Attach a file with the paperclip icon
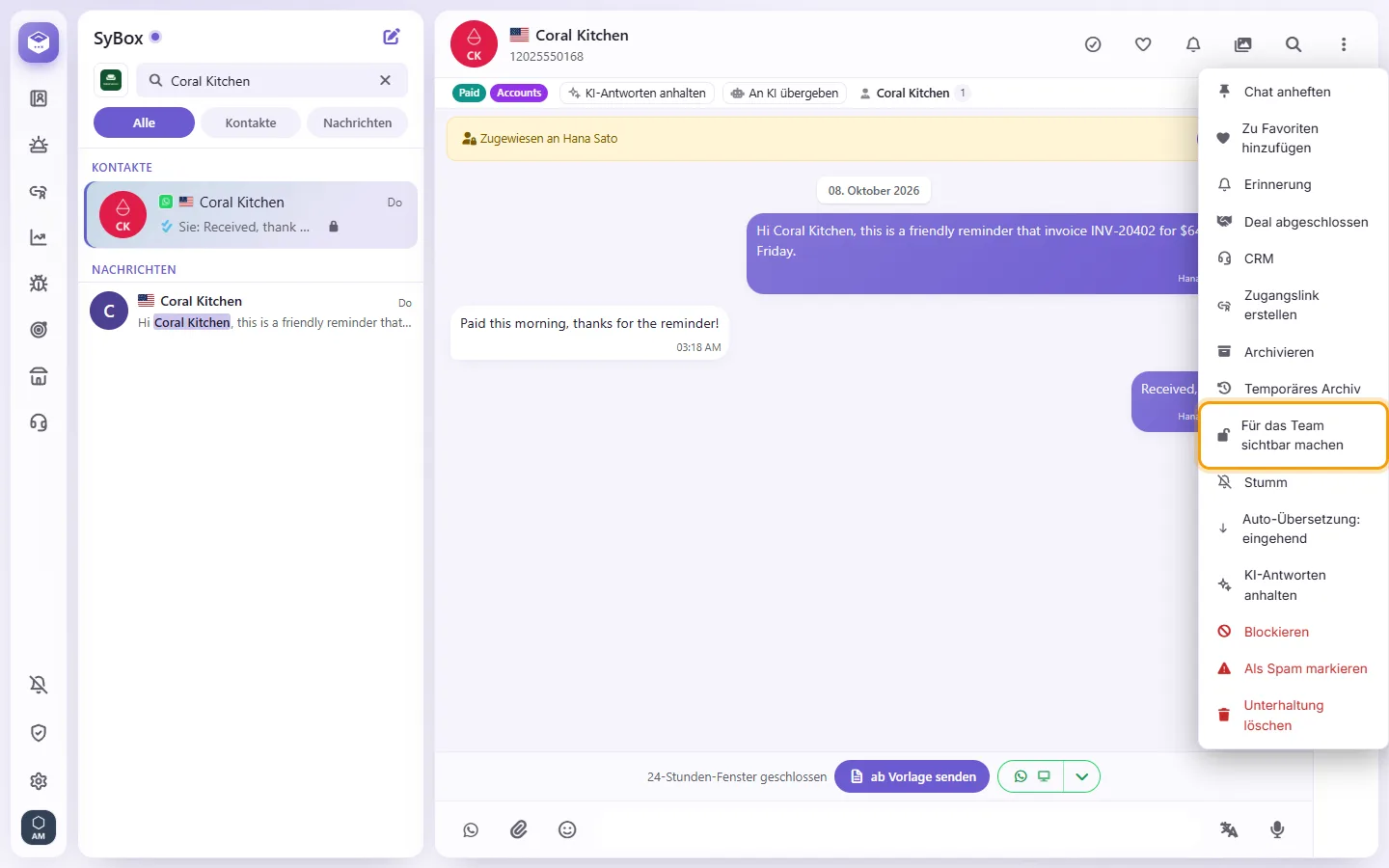 519,829
